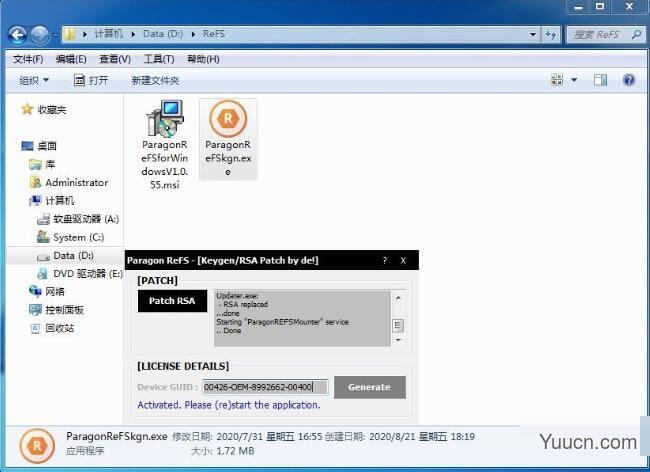The width and height of the screenshot is (650, 472).
Task: Click the Data (D:) segment in address bar
Action: pyautogui.click(x=162, y=34)
